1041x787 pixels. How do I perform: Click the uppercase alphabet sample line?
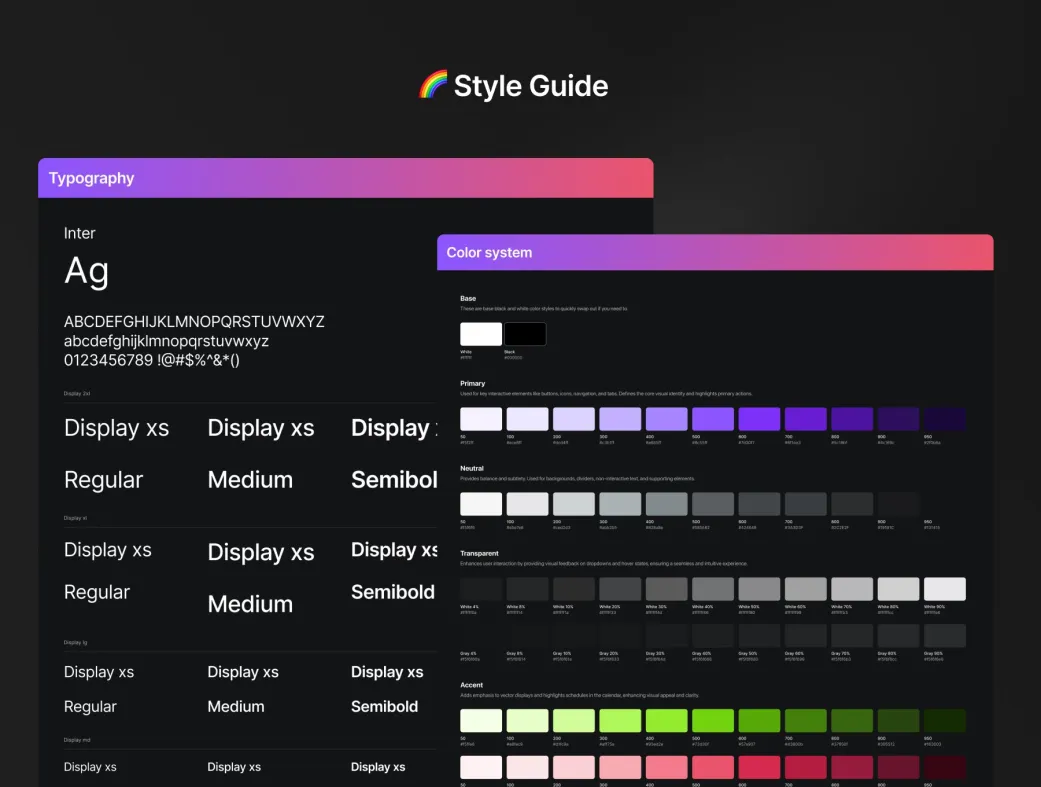click(x=194, y=322)
